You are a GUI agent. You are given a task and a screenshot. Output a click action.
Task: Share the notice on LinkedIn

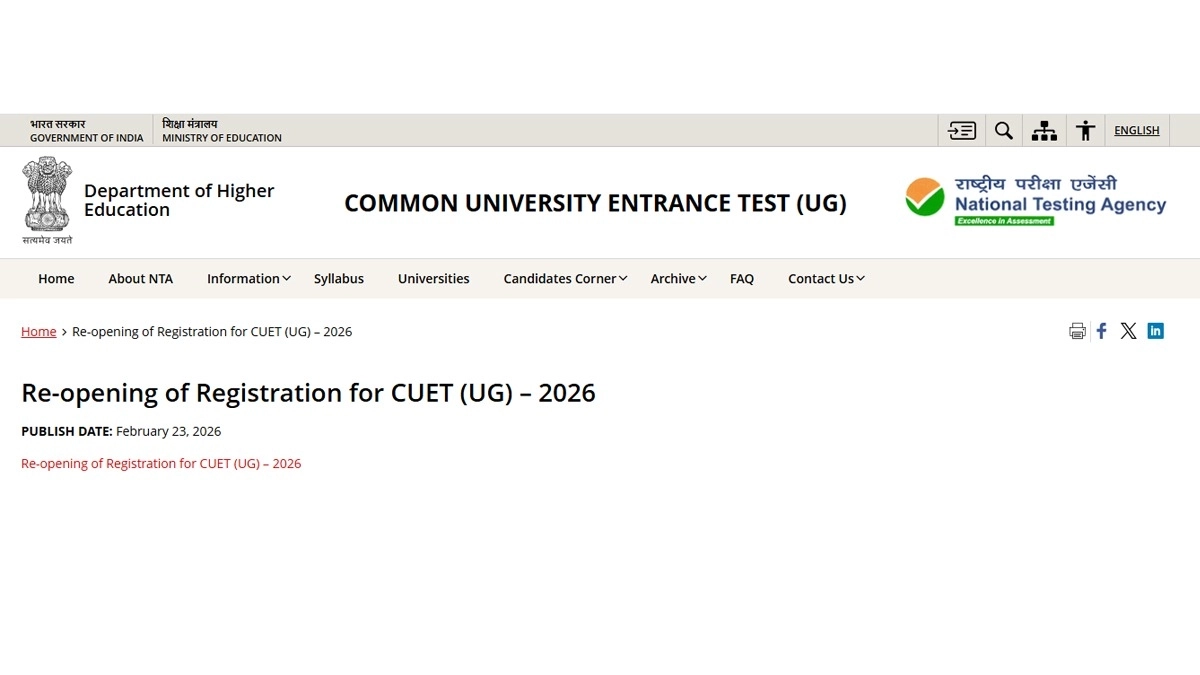coord(1155,330)
